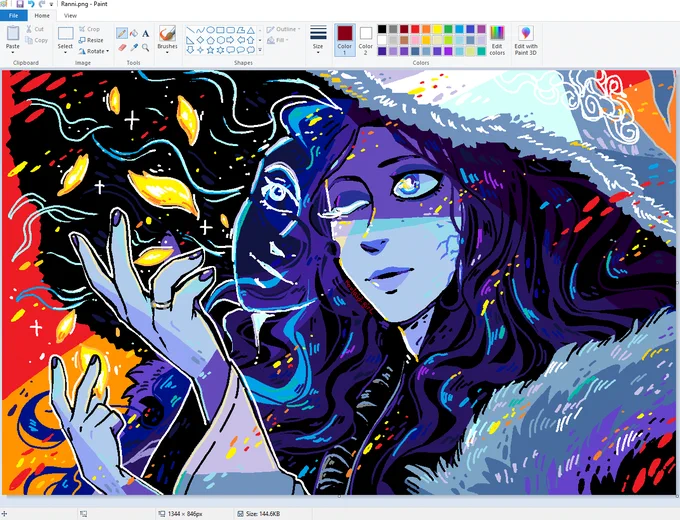Click the Crop button
The height and width of the screenshot is (520, 680).
tap(89, 29)
